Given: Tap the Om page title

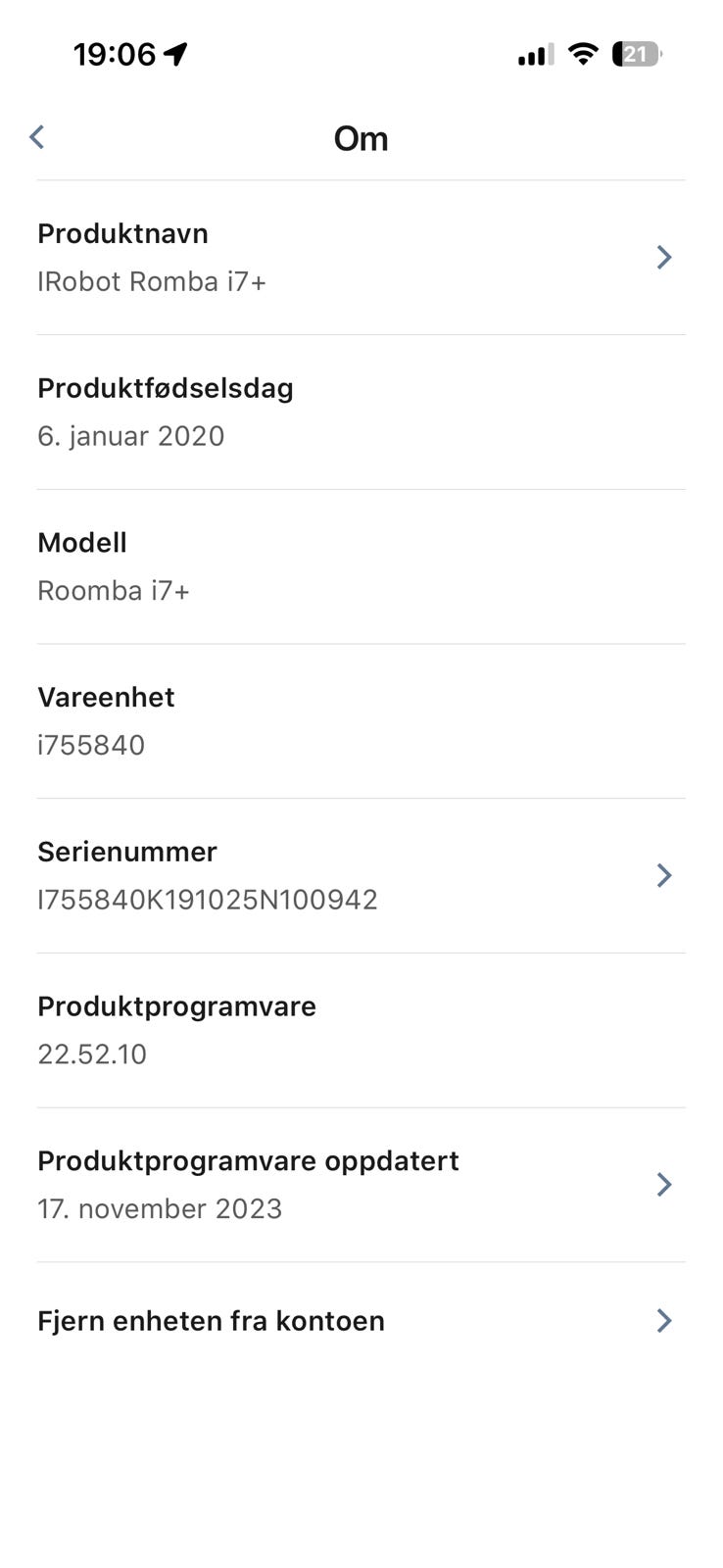Looking at the screenshot, I should (361, 138).
